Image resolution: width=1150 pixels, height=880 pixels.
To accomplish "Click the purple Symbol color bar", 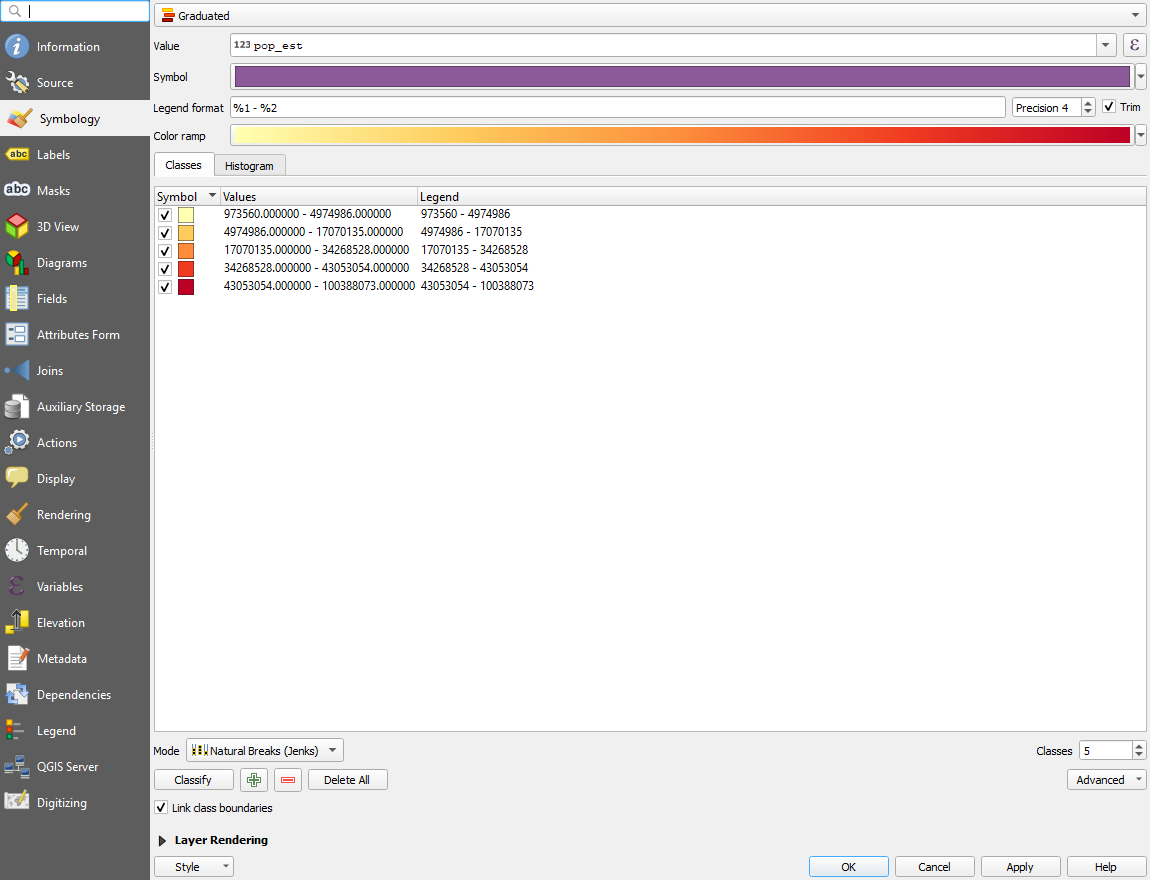I will (x=682, y=76).
